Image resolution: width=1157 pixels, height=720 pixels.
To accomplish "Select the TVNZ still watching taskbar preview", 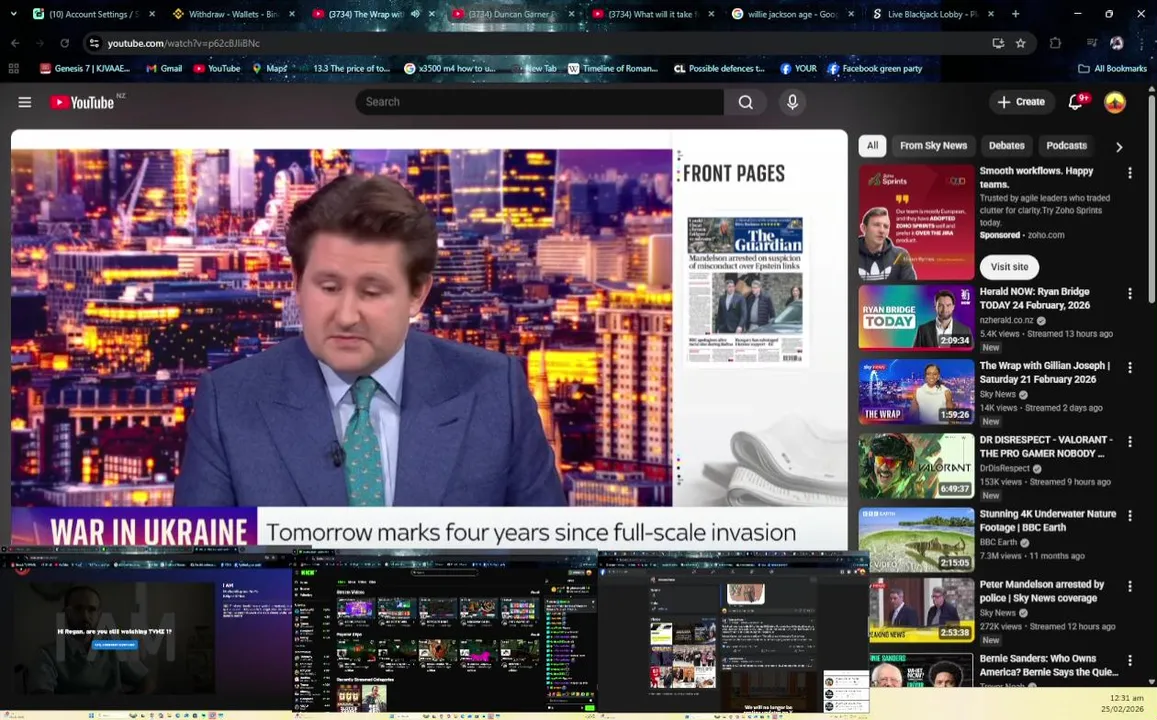I will [147, 631].
